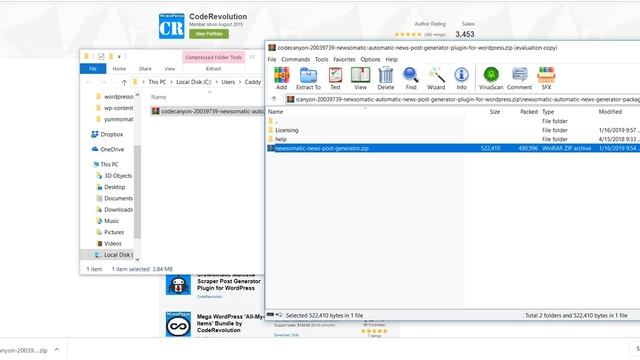
Task: Click the Add icon in WinRAR toolbar
Action: click(281, 78)
